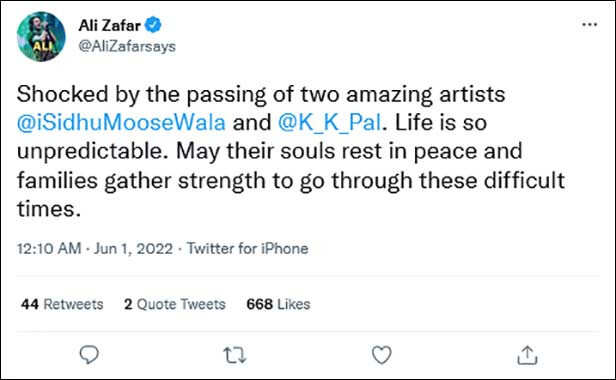Click the word unpredictable in the tweet
This screenshot has height=380, width=616.
coord(90,152)
